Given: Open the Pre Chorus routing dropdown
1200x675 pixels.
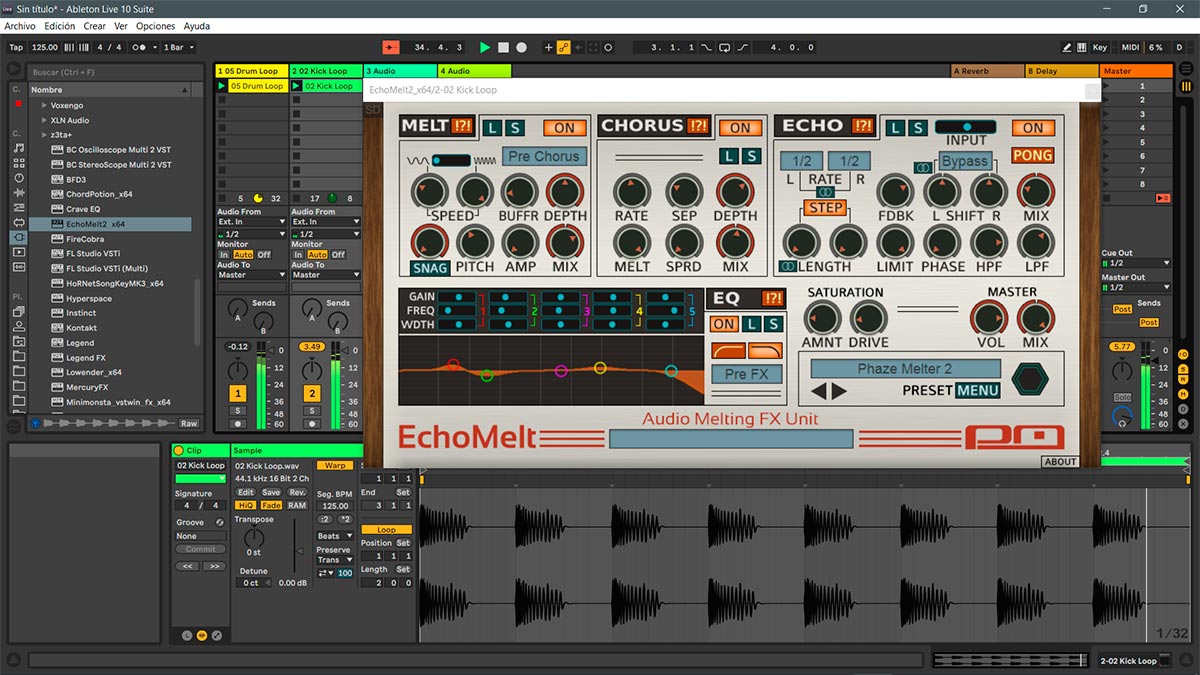Looking at the screenshot, I should pos(544,156).
